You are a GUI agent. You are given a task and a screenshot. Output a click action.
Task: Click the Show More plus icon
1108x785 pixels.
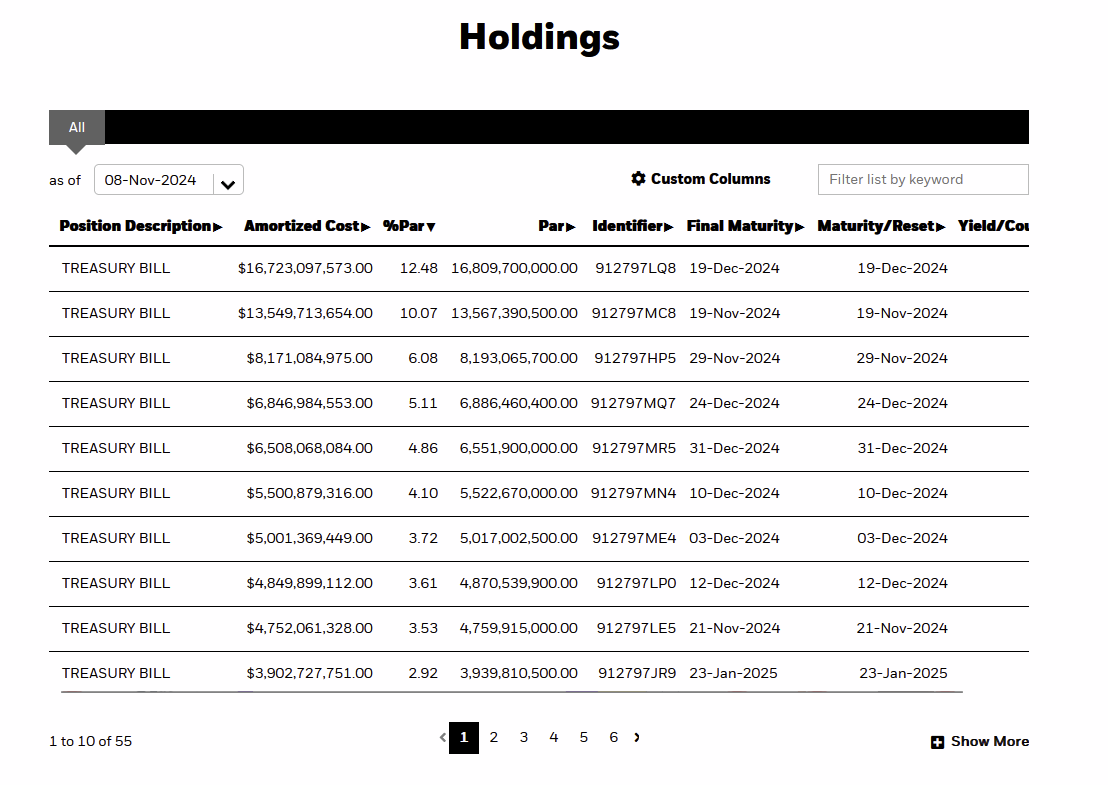(x=937, y=742)
